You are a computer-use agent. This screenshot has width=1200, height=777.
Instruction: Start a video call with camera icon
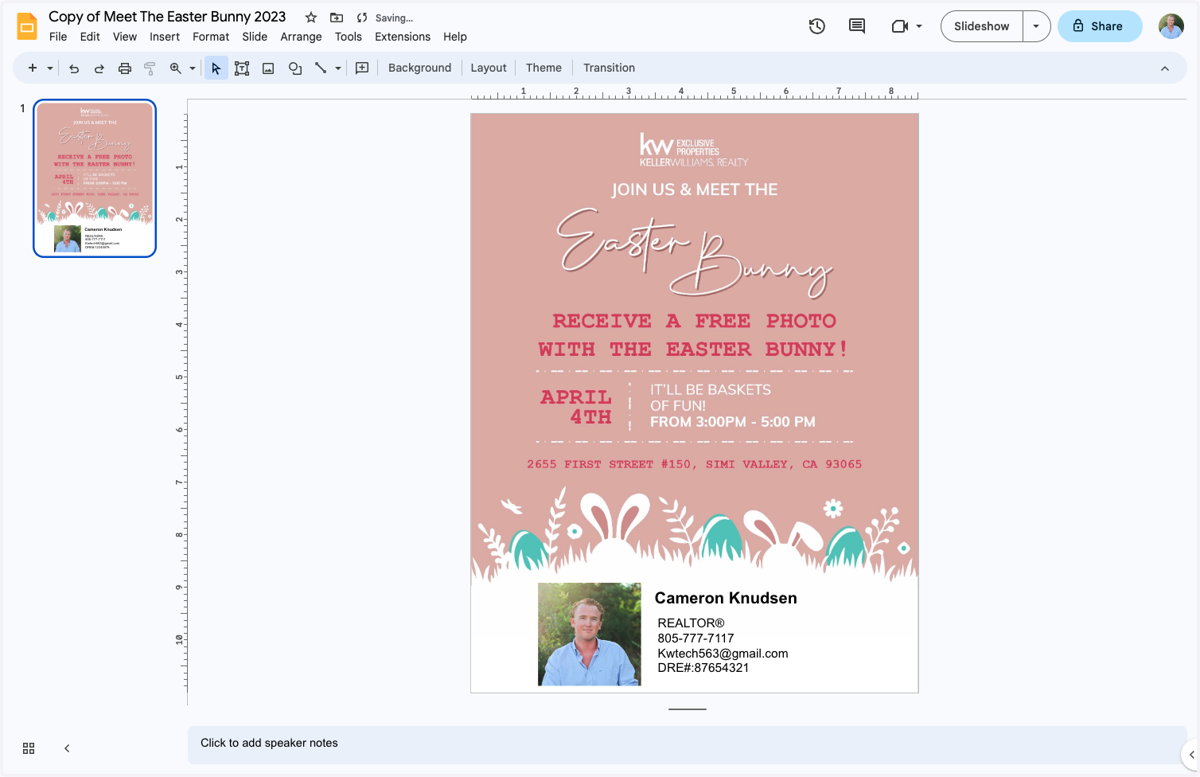click(x=900, y=26)
